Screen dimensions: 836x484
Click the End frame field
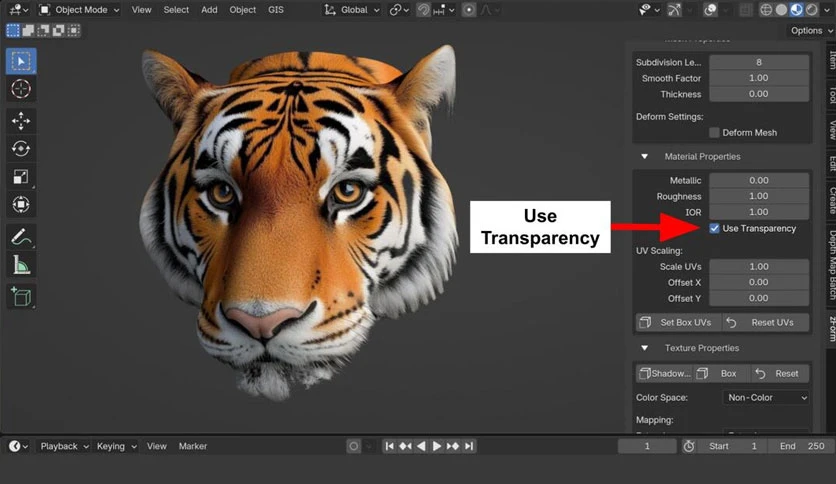coord(801,446)
